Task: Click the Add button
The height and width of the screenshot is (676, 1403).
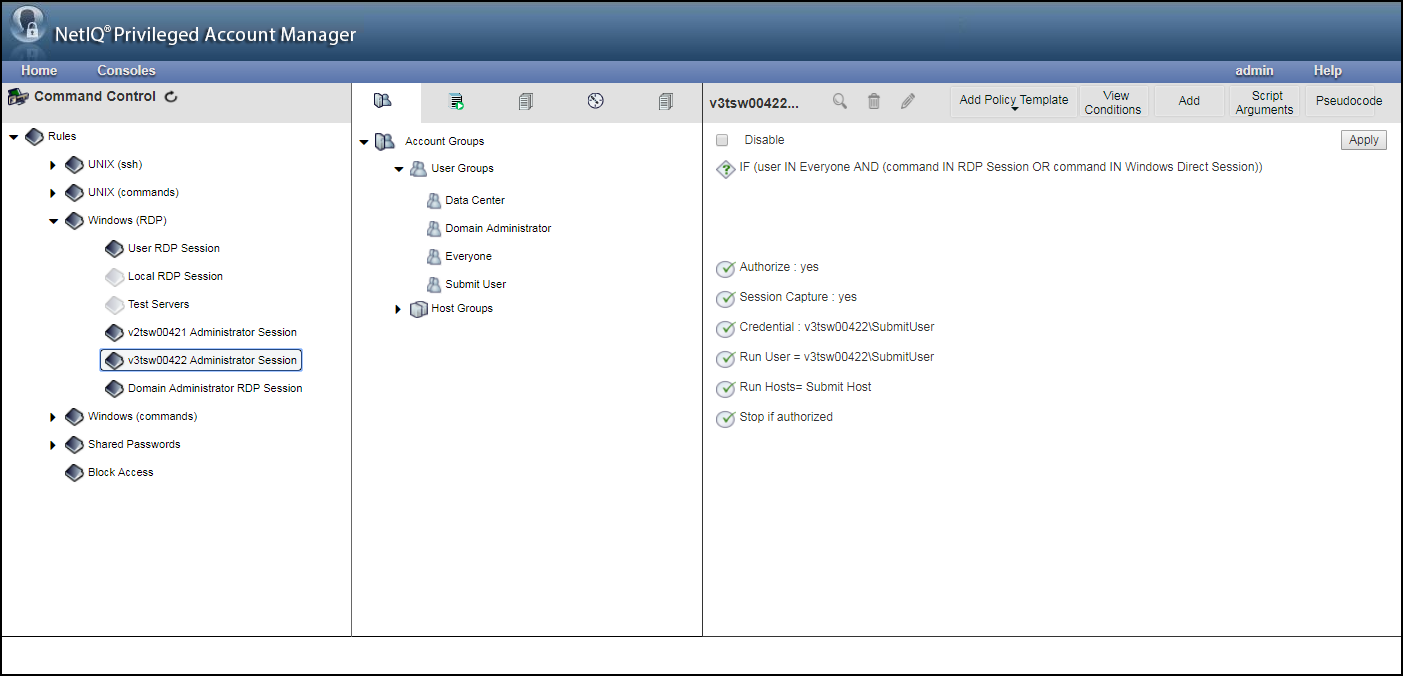Action: coord(1189,101)
